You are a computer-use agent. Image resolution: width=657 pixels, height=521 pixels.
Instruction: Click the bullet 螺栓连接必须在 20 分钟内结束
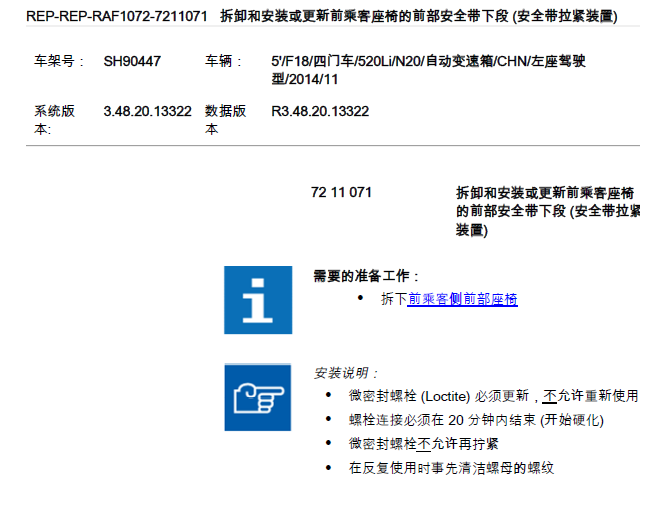point(476,420)
